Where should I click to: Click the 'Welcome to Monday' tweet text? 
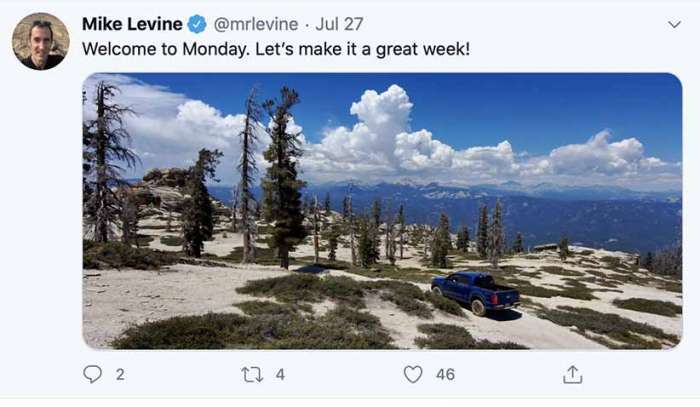[160, 48]
